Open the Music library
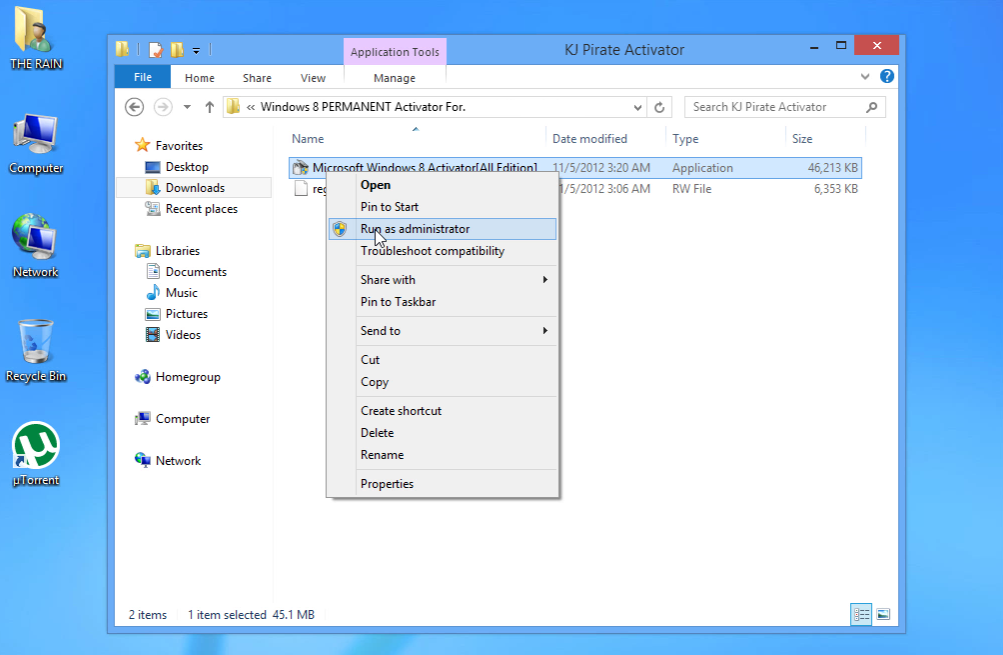Image resolution: width=1003 pixels, height=655 pixels. (x=182, y=293)
